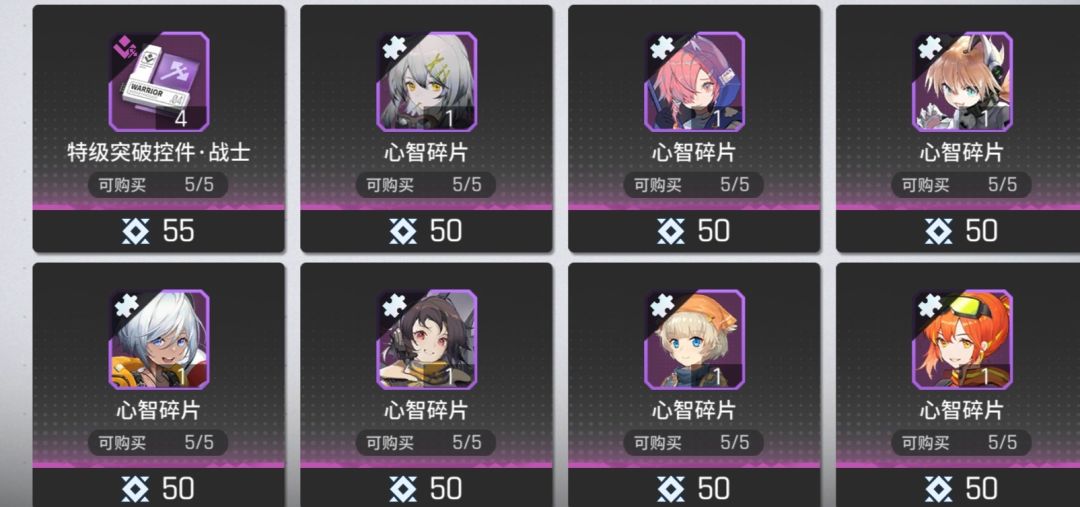
Task: Select the blonde orange-bandana character fragment icon
Action: [694, 339]
